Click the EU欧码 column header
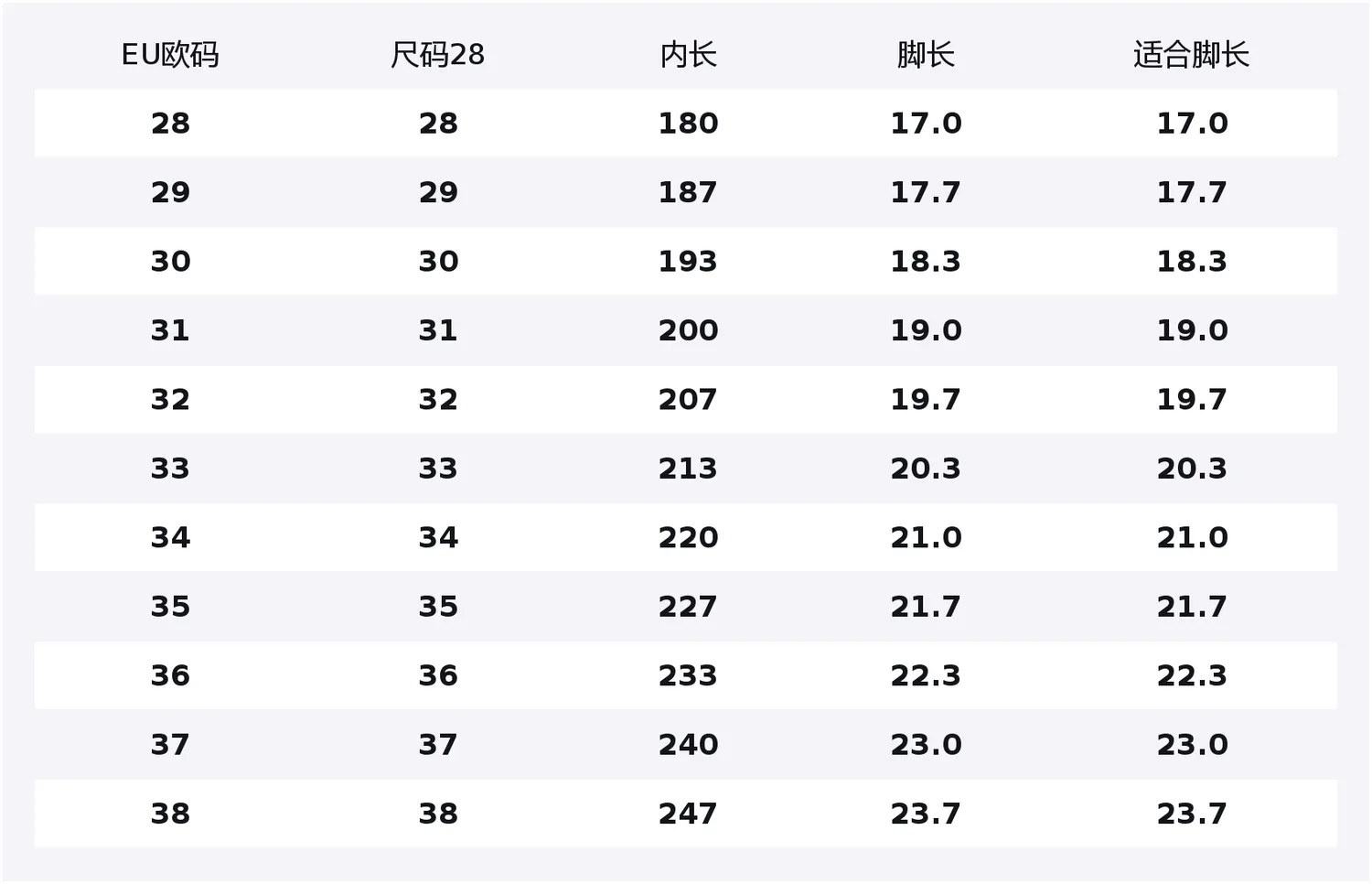Image resolution: width=1372 pixels, height=884 pixels. [x=170, y=55]
